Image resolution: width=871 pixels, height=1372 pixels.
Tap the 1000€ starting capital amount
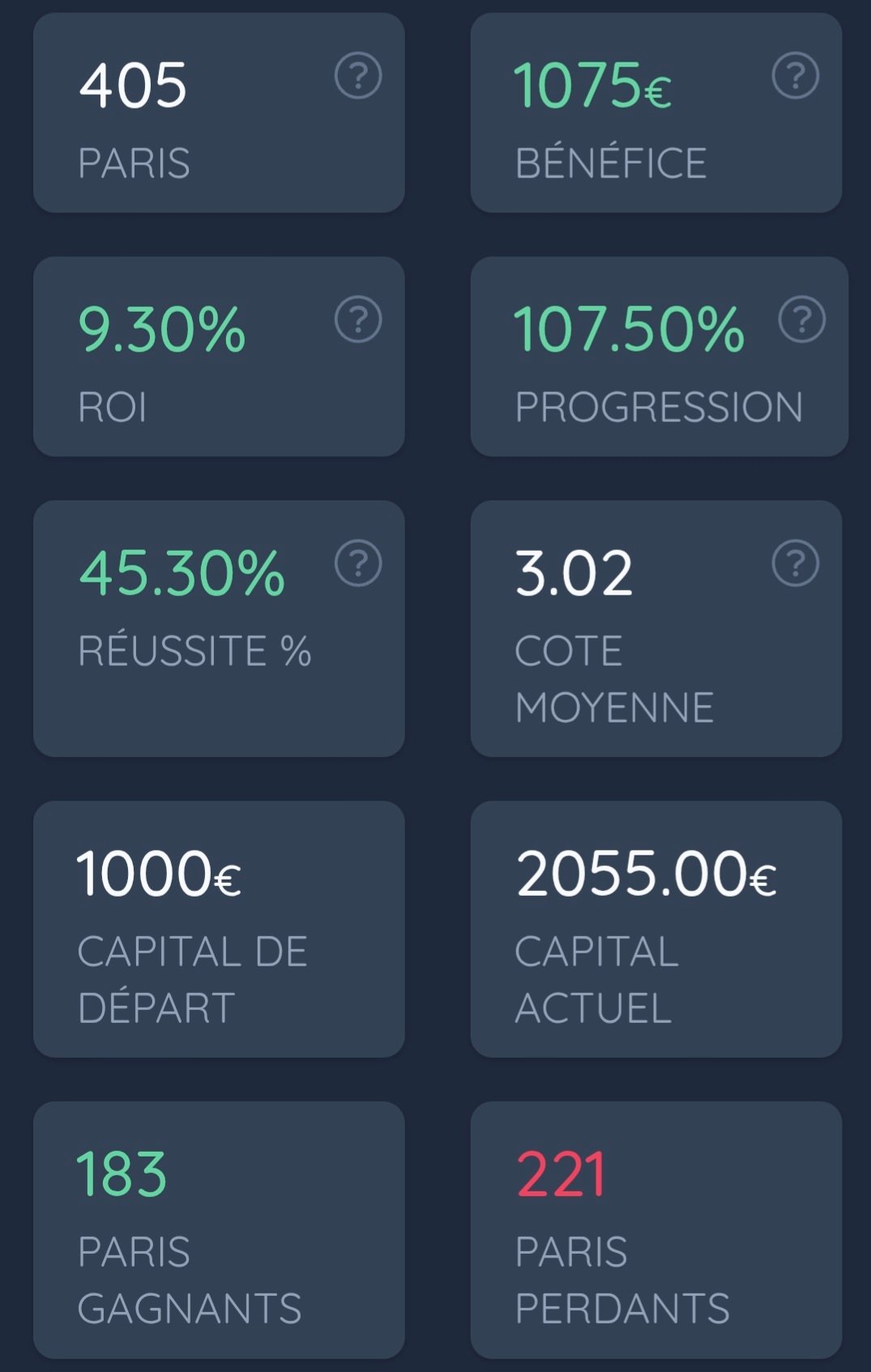click(159, 874)
